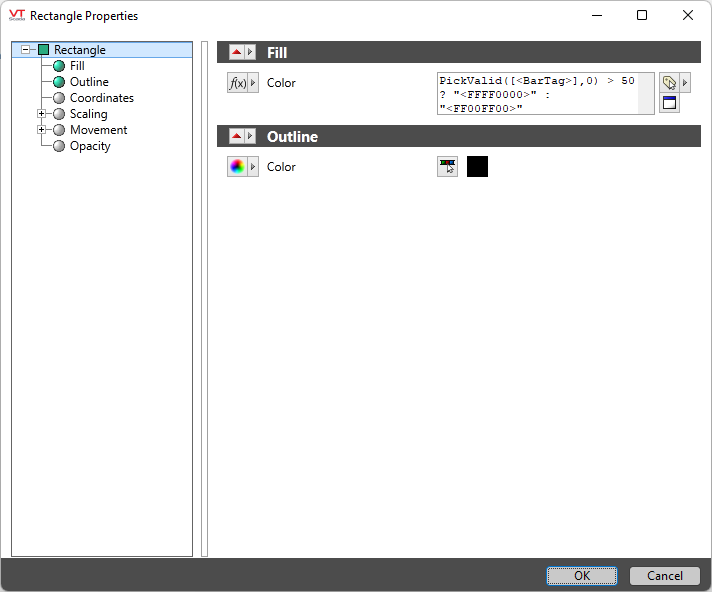Collapse the Rectangle tree node
This screenshot has width=712, height=592.
pos(26,50)
